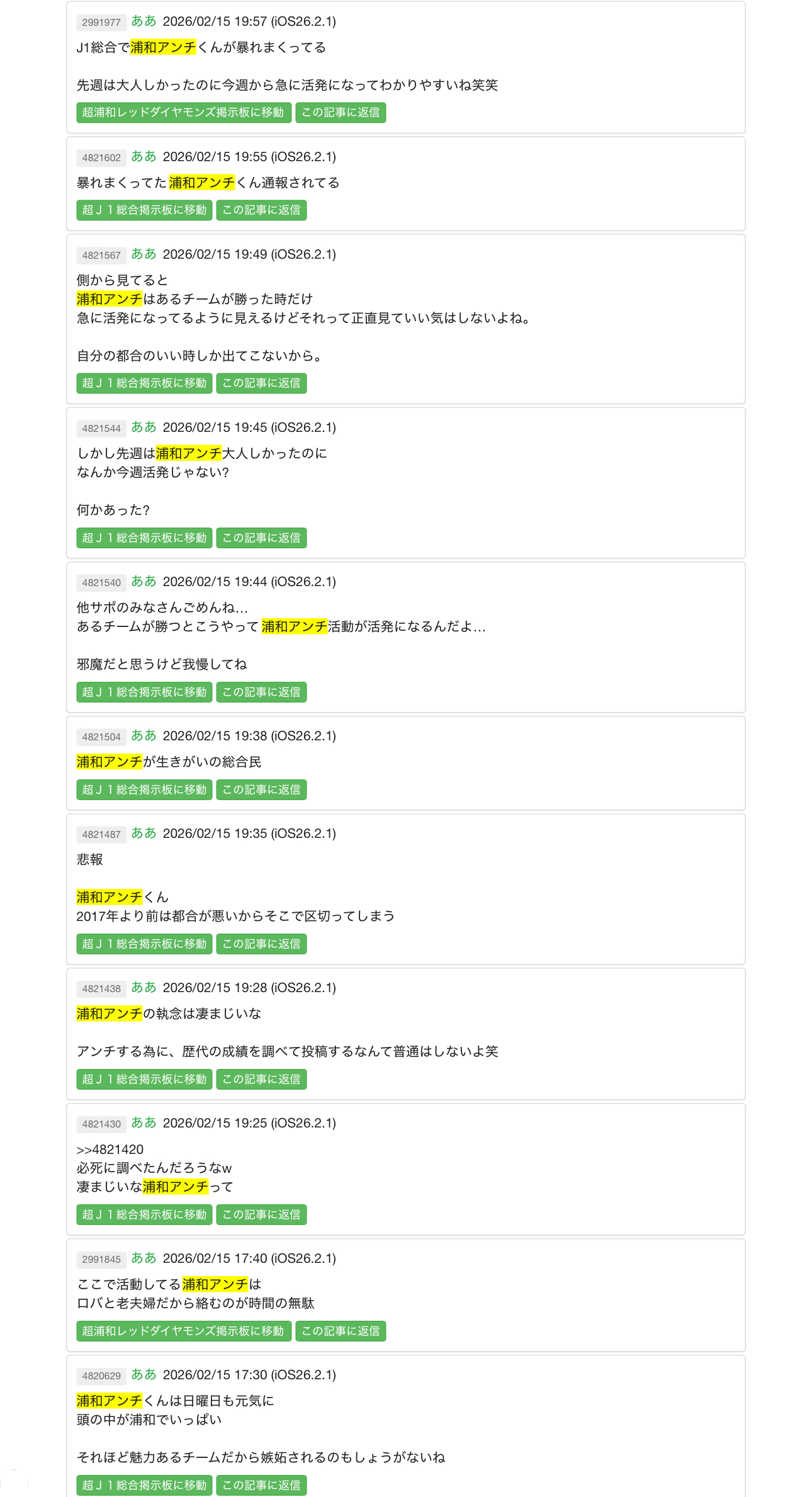This screenshot has height=1497, width=812.
Task: Click 超浦和レッドダイヤモンズ掲示板に移動 under post 2991977
Action: [x=183, y=113]
